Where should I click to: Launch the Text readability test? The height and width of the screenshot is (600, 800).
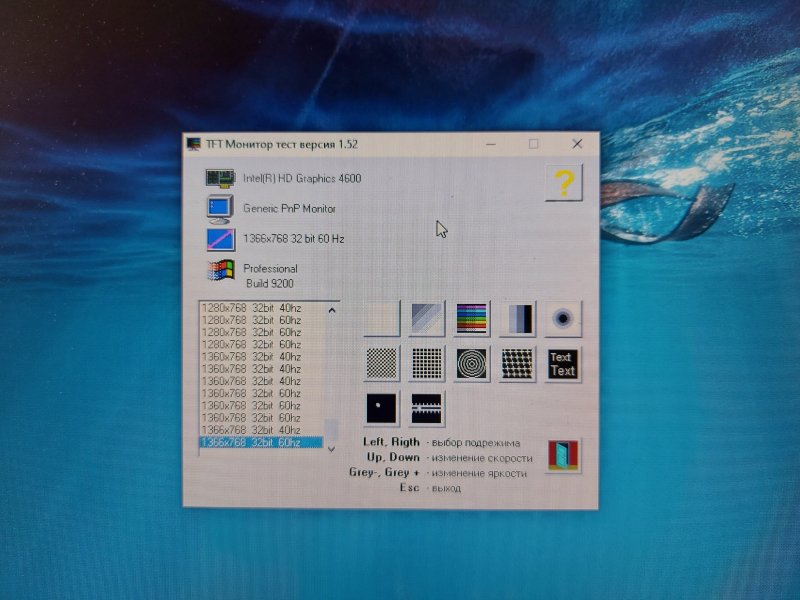562,363
